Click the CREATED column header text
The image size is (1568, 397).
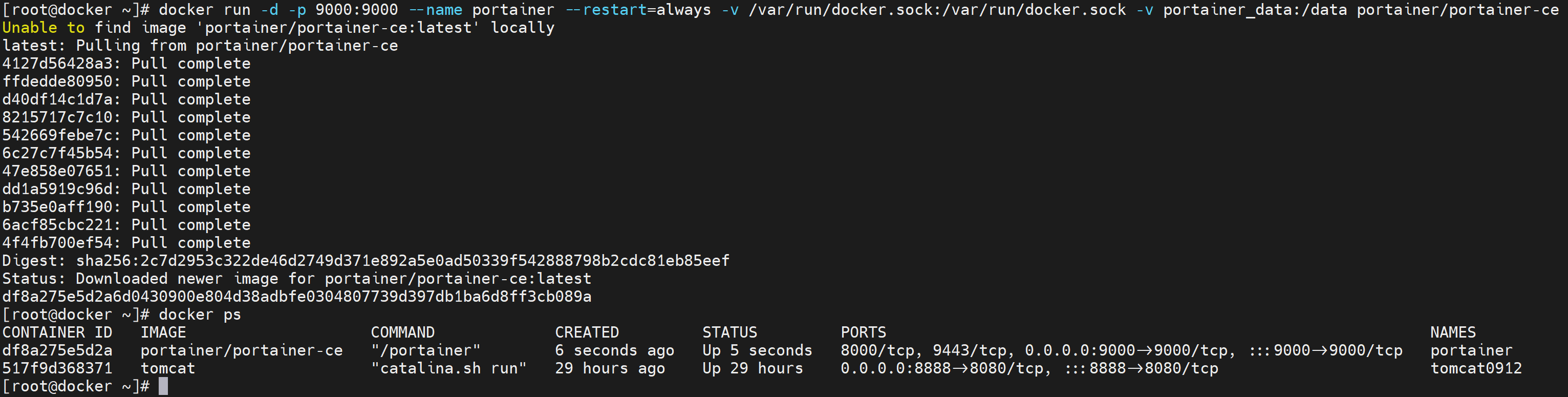(586, 332)
